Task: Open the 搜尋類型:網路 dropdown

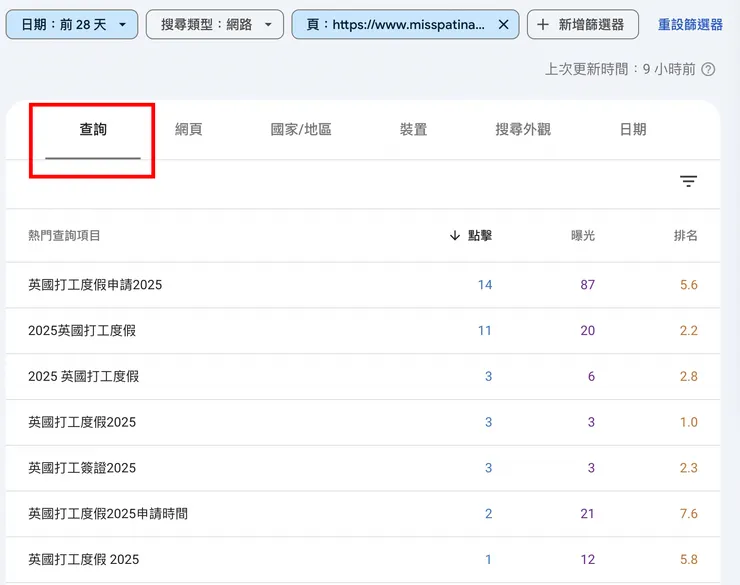Action: [215, 25]
